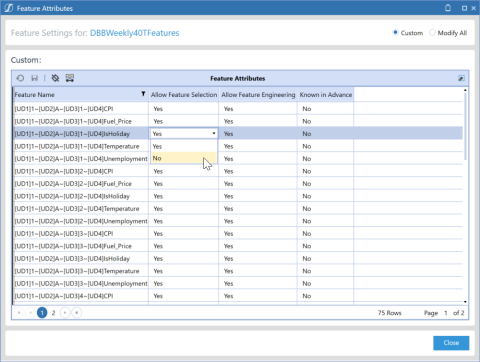Image resolution: width=480 pixels, height=362 pixels.
Task: Select row [UD3]1~[UD4]Fuel_Price feature name
Action: click(x=73, y=121)
